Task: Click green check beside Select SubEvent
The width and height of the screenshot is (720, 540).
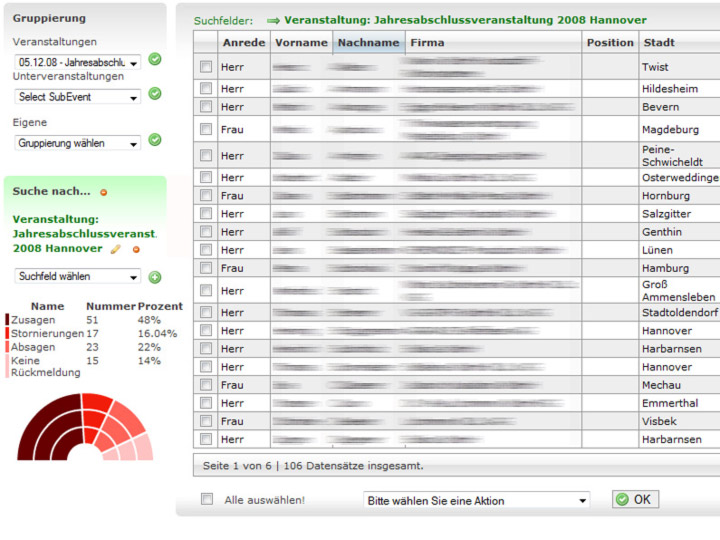Action: pos(155,94)
